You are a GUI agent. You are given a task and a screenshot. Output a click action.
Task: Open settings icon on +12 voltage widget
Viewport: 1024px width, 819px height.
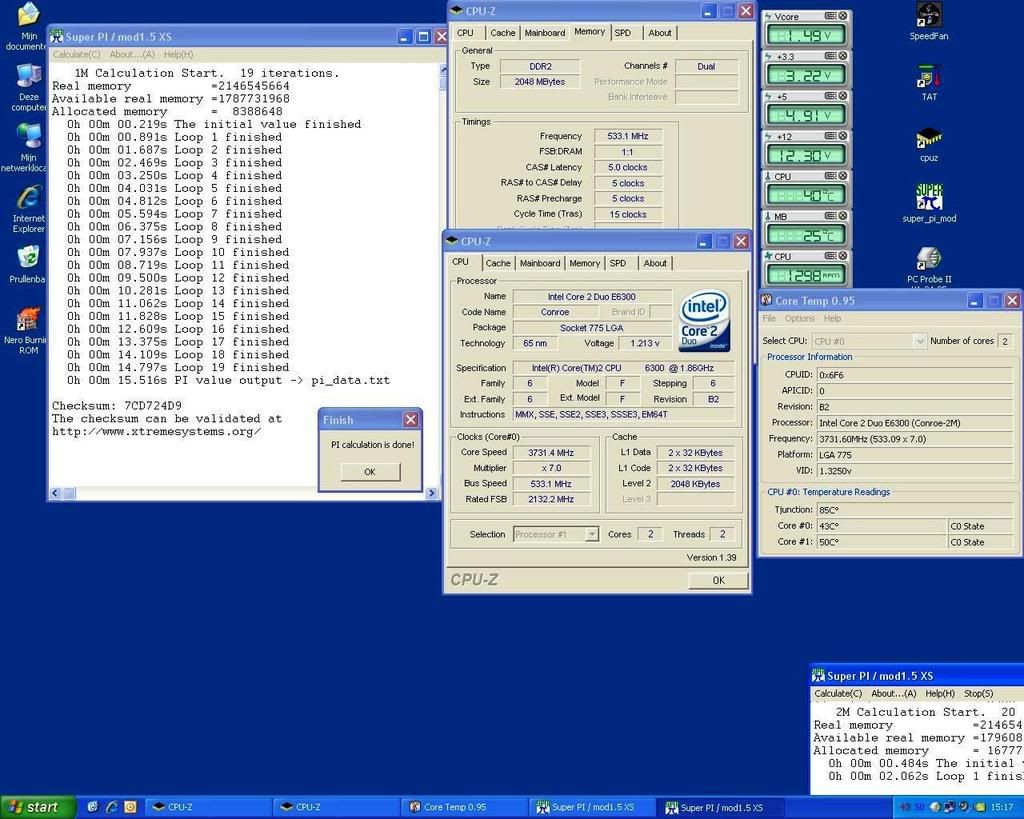point(830,136)
